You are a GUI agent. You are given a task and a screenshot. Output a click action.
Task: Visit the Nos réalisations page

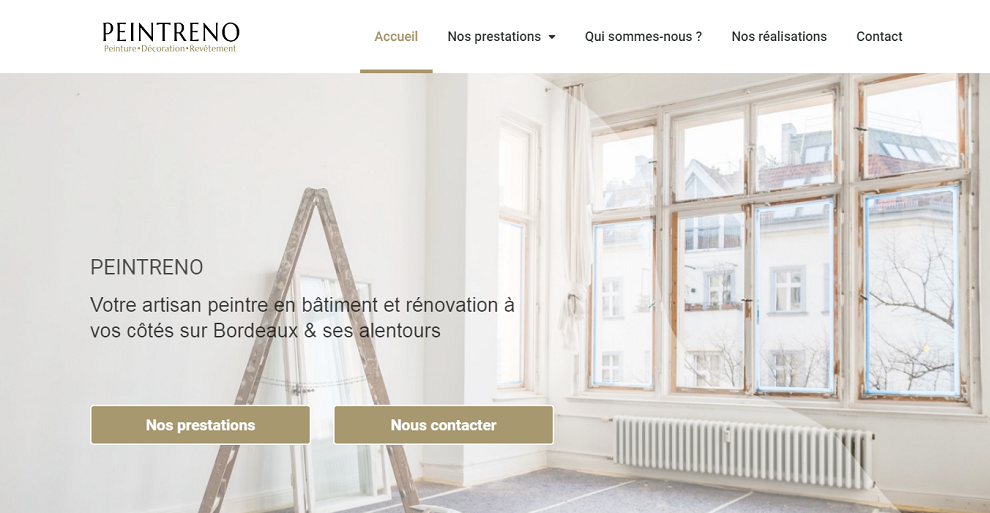(778, 37)
